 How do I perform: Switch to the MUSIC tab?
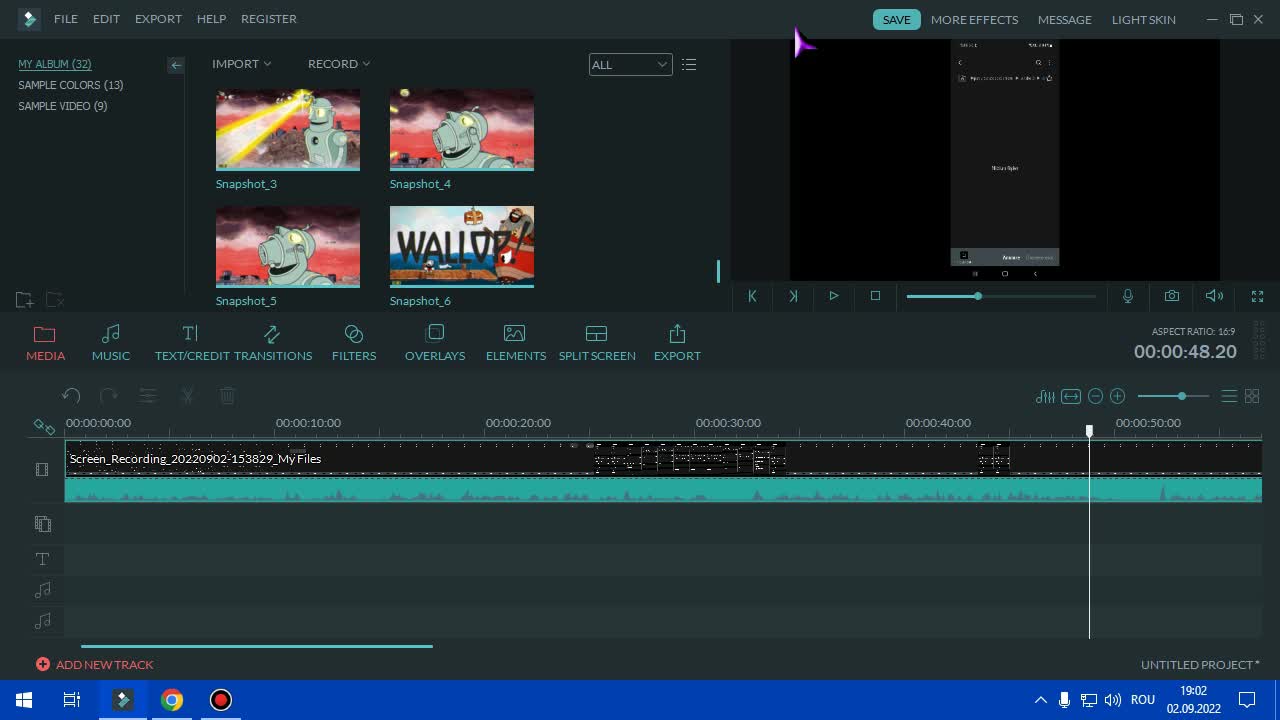coord(111,343)
